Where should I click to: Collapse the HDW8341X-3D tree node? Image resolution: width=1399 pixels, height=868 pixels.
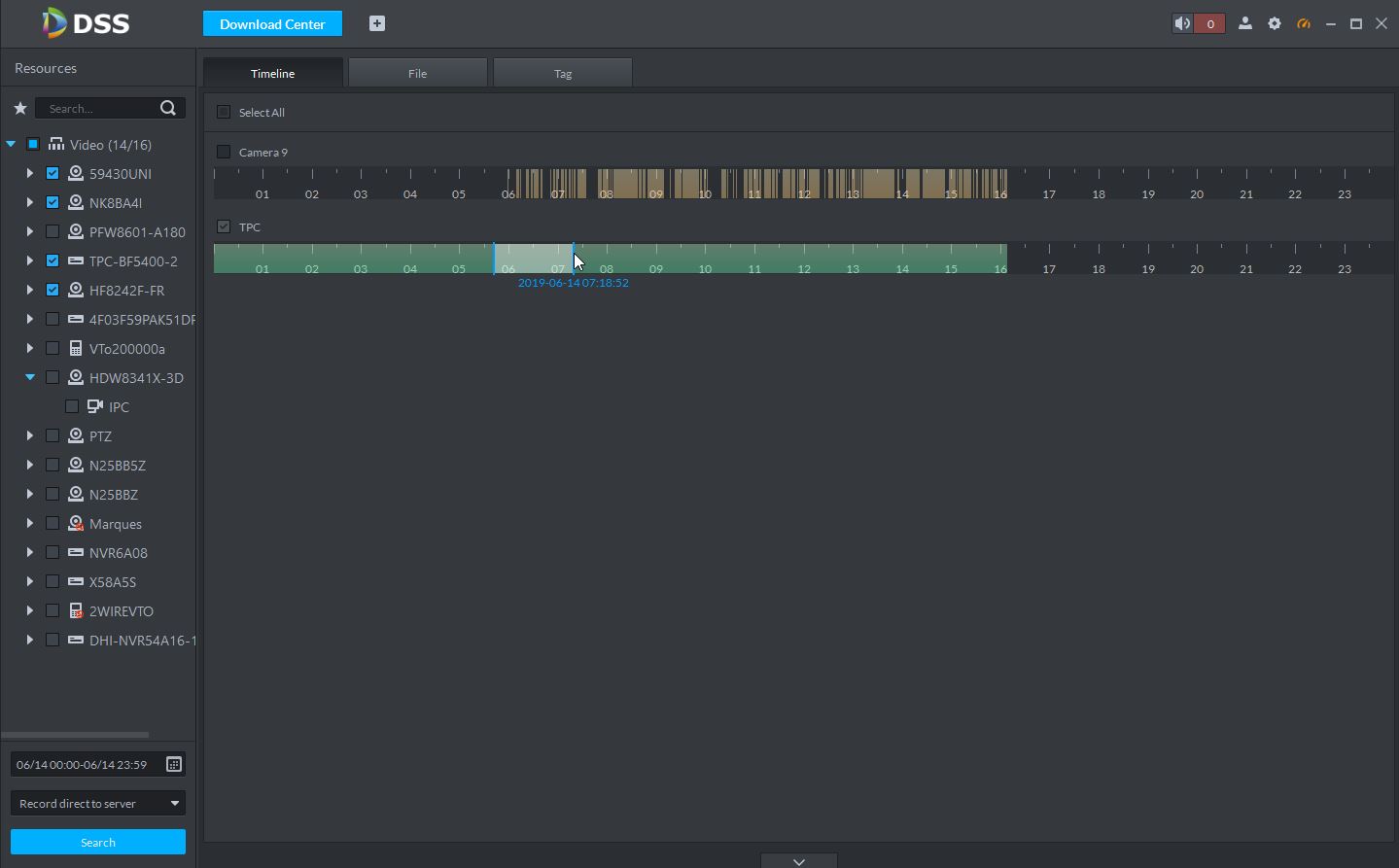pos(30,377)
